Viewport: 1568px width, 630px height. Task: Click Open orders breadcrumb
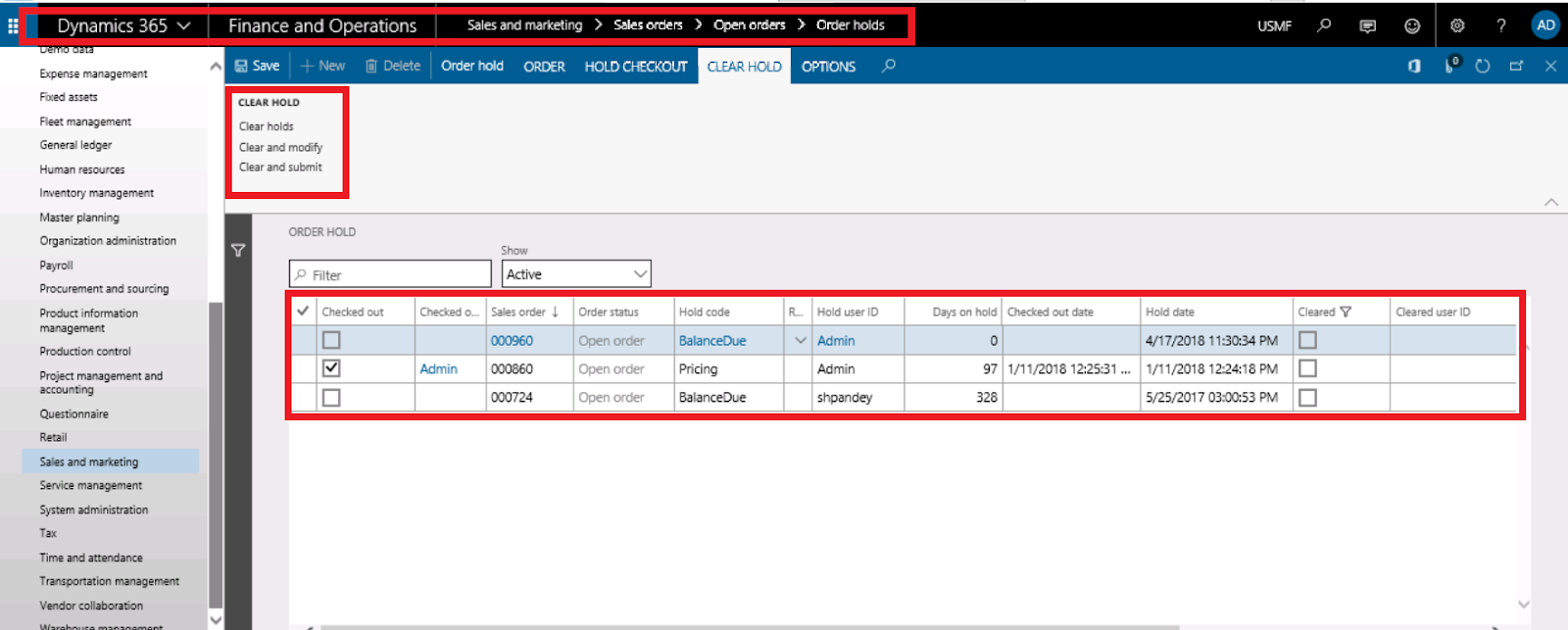(x=749, y=25)
